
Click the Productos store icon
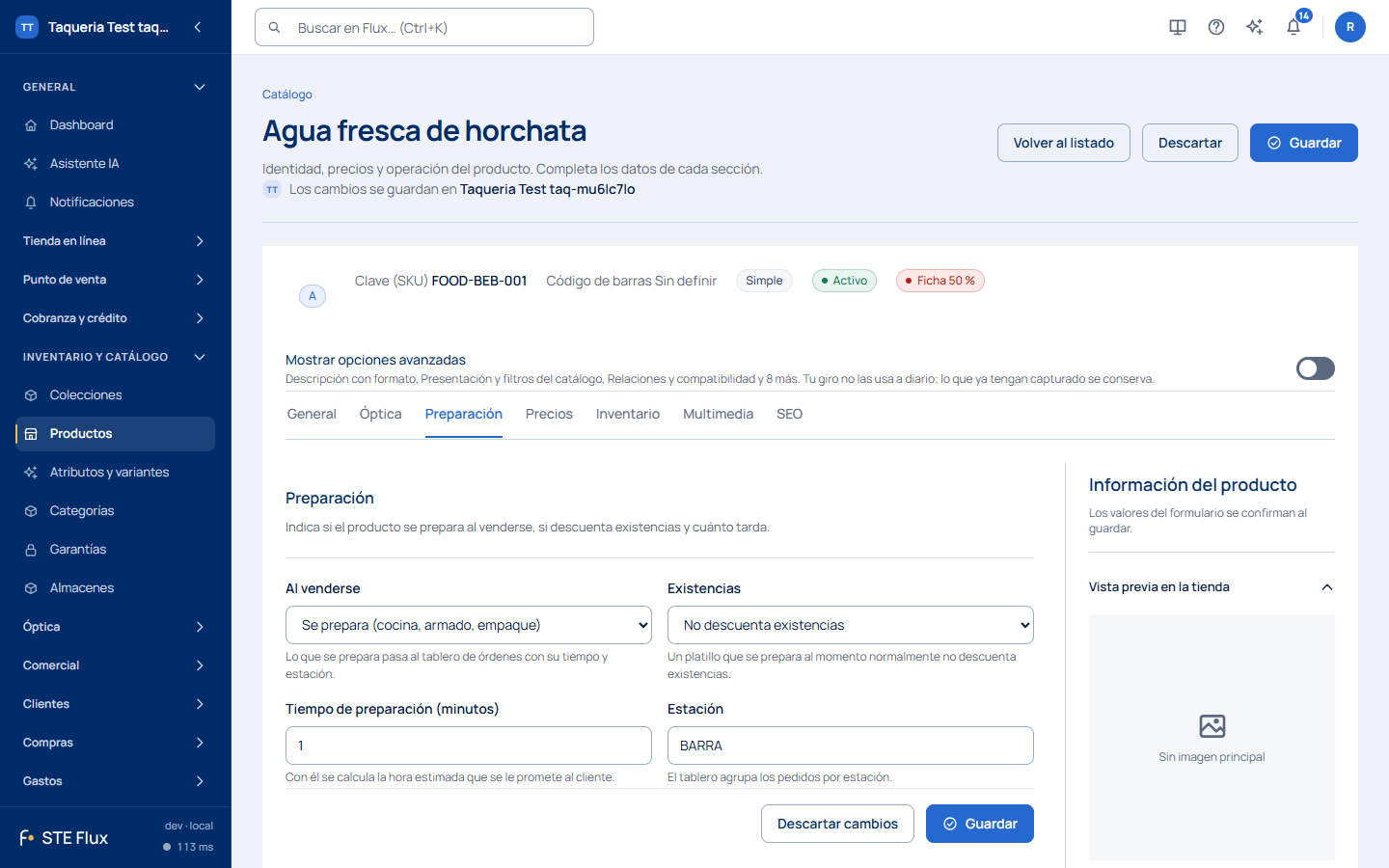(31, 434)
